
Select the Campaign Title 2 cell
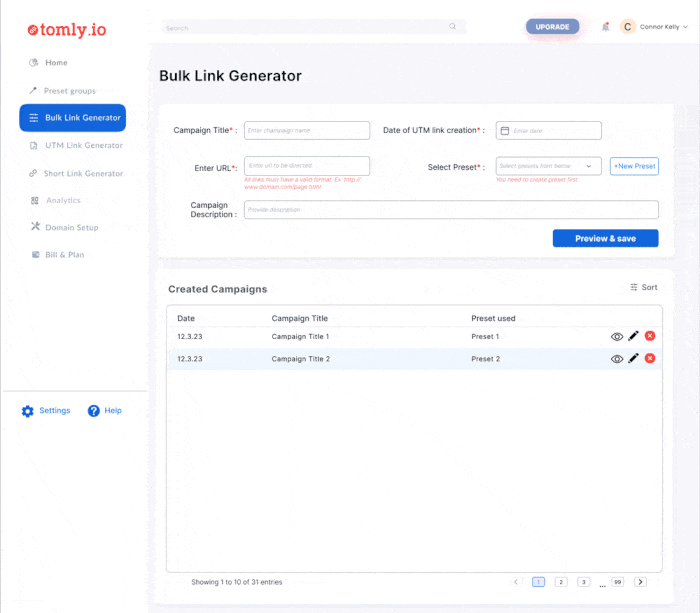[300, 359]
